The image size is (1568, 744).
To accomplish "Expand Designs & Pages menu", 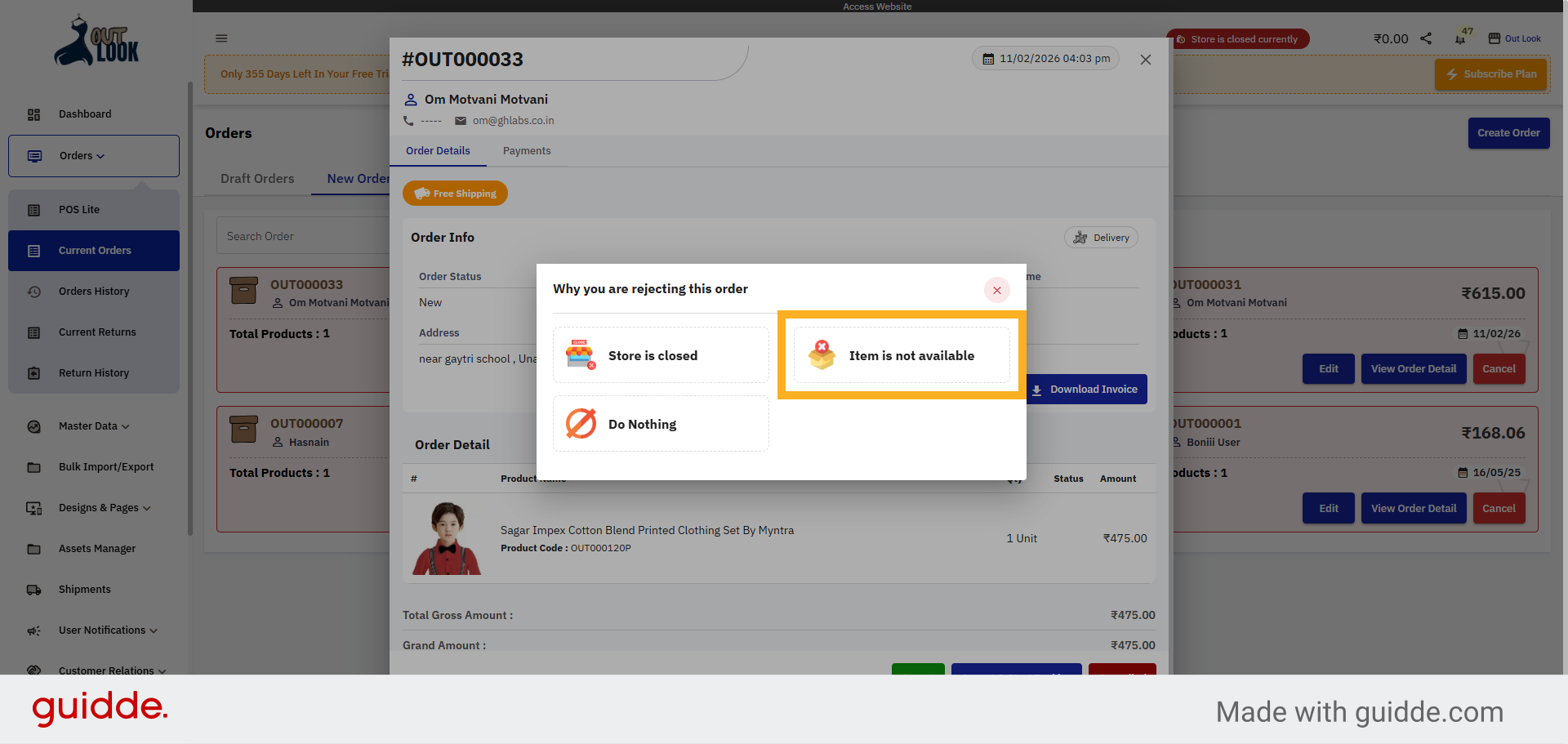I will [x=94, y=508].
